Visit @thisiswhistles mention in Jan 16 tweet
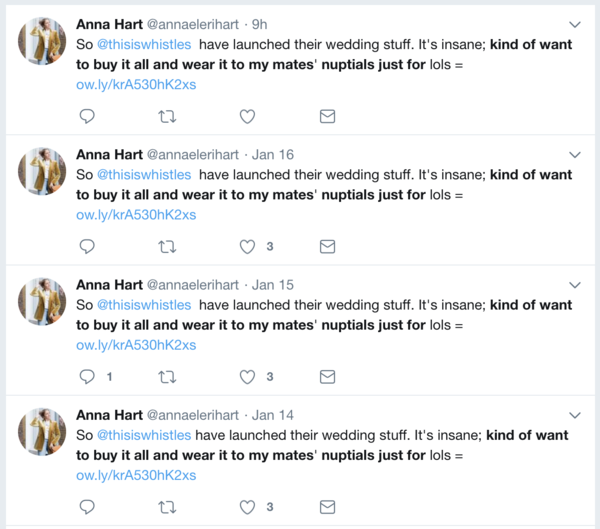 point(143,174)
